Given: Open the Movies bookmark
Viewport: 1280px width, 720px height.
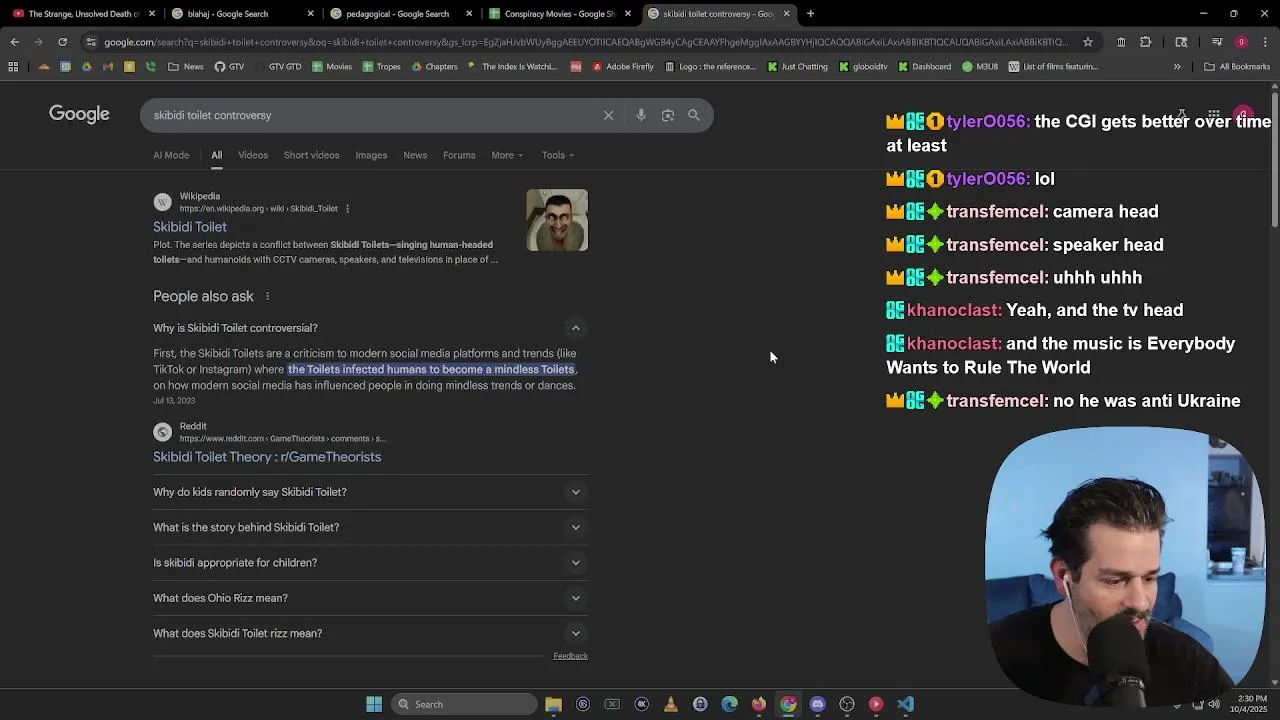Looking at the screenshot, I should 332,67.
